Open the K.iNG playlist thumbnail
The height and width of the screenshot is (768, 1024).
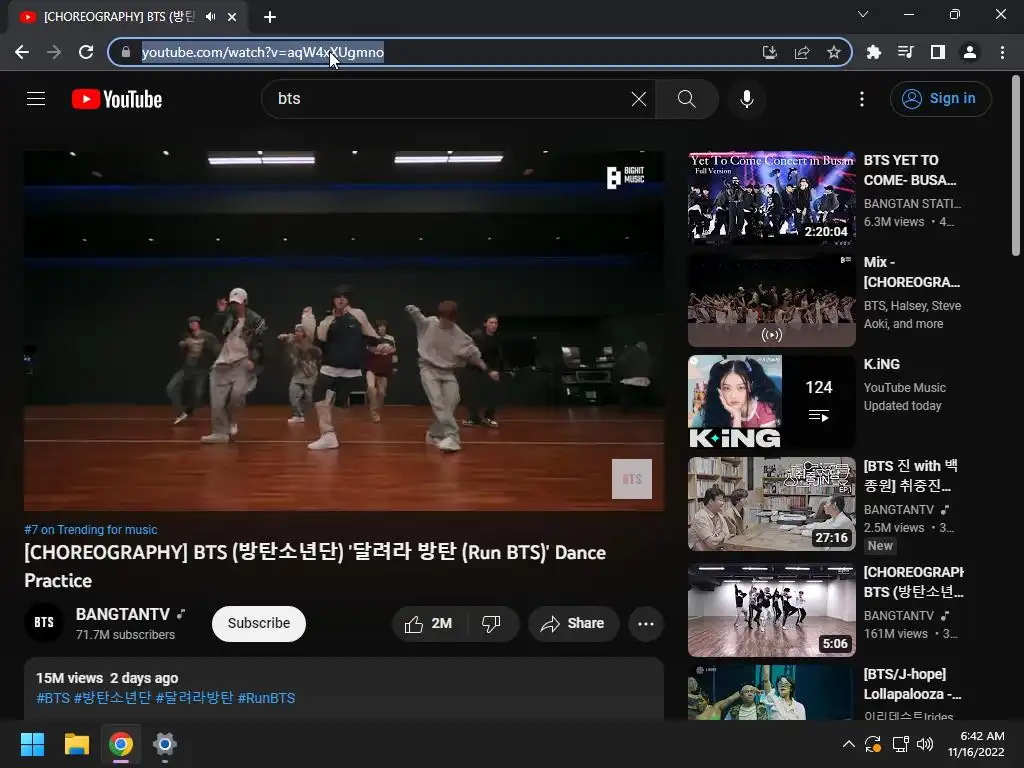click(771, 402)
